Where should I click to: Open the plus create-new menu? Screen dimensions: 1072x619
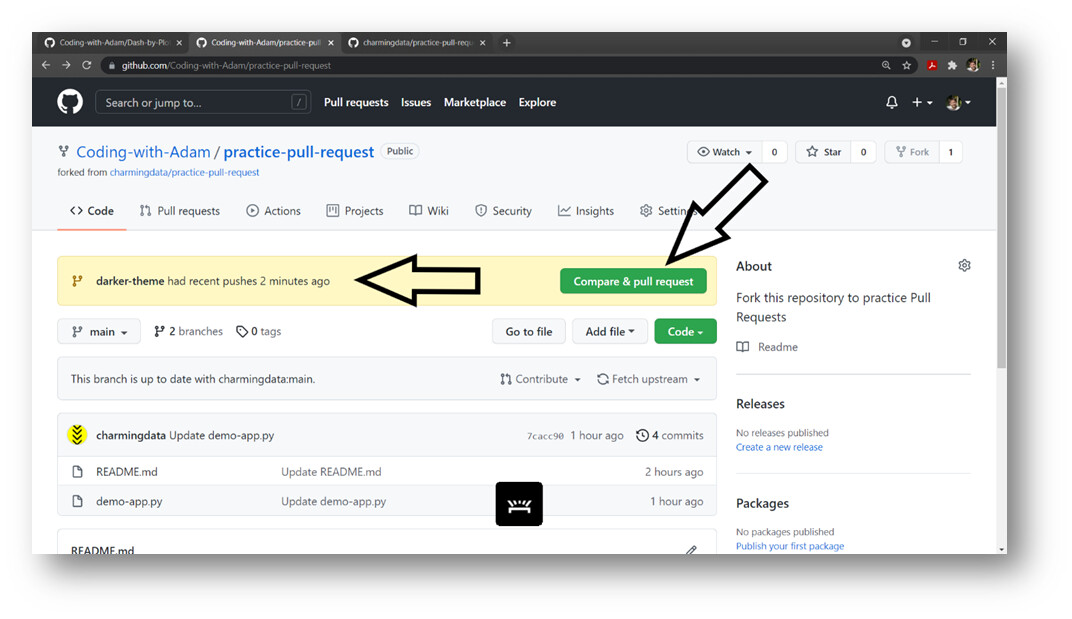click(922, 102)
